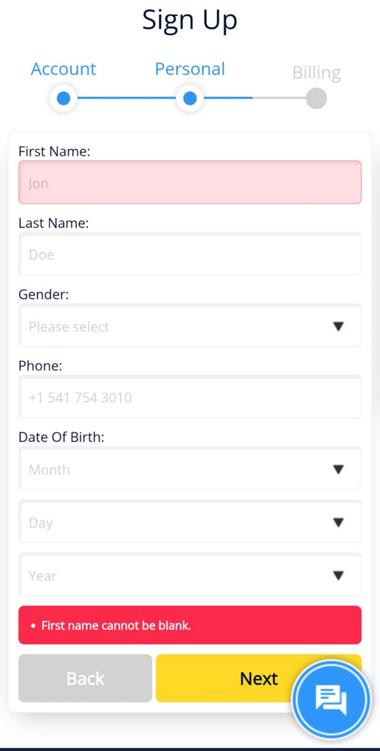The width and height of the screenshot is (380, 751).
Task: Select the Personal step label
Action: [x=190, y=69]
